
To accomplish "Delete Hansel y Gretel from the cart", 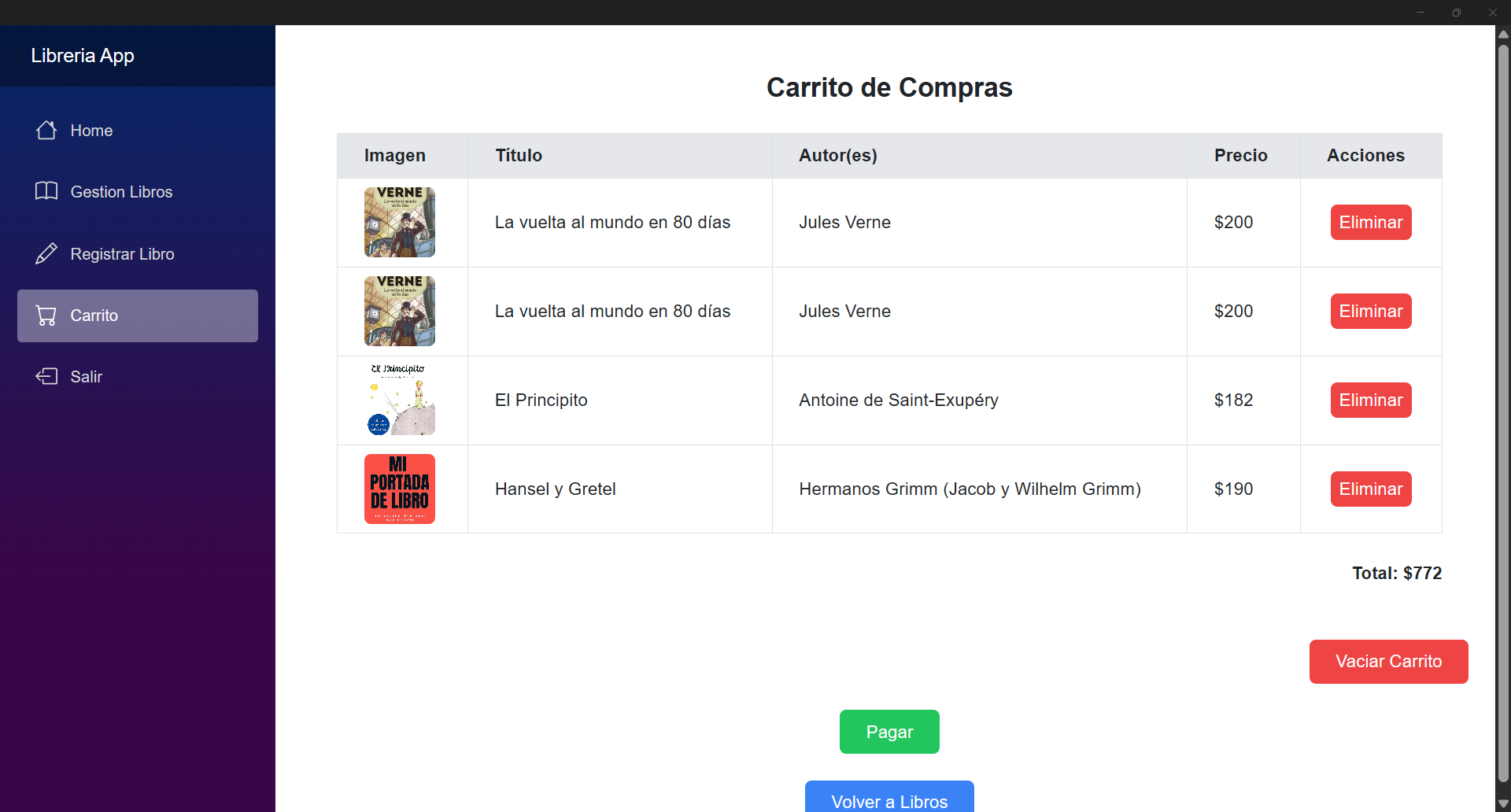I will 1371,489.
